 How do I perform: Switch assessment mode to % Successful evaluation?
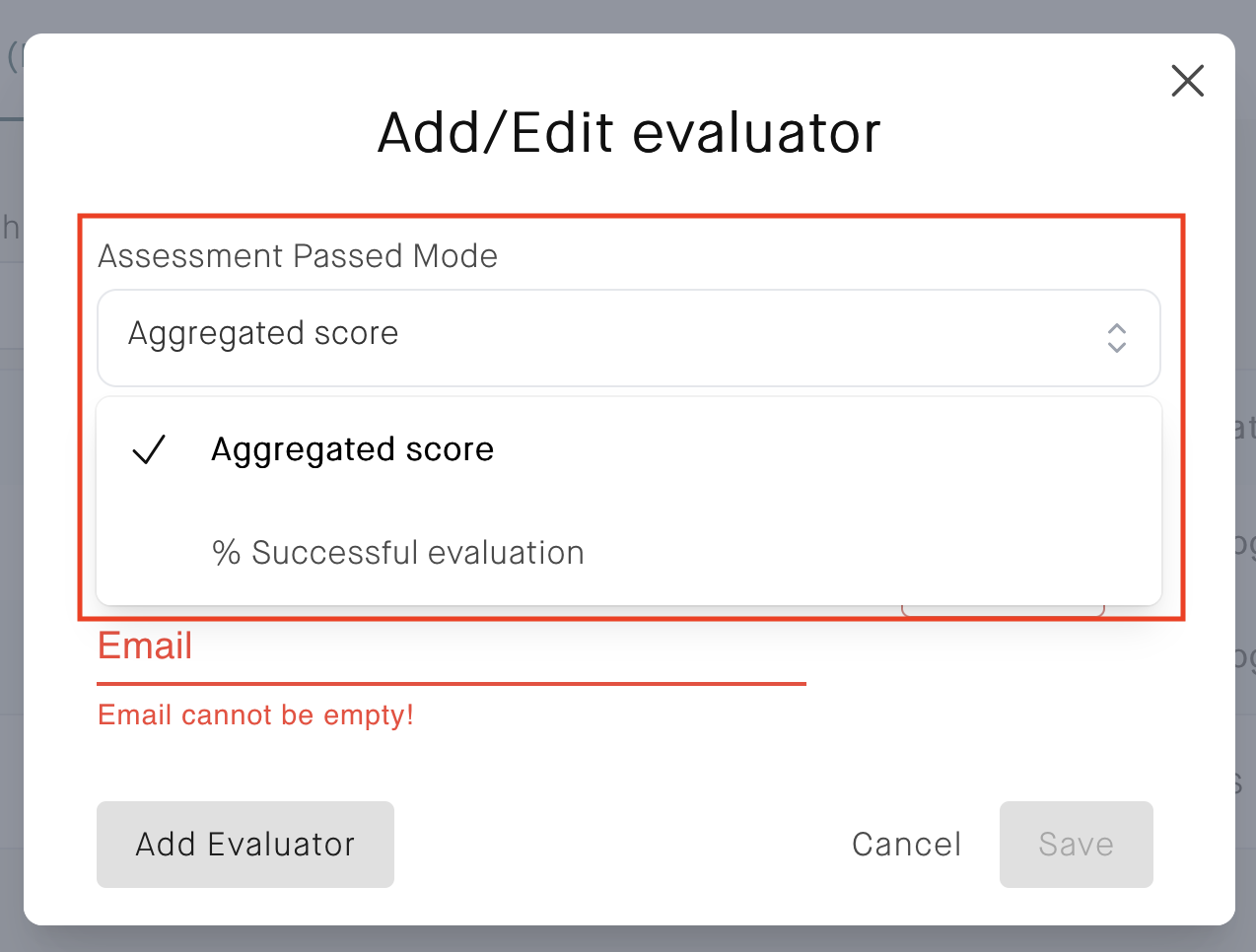[x=396, y=552]
